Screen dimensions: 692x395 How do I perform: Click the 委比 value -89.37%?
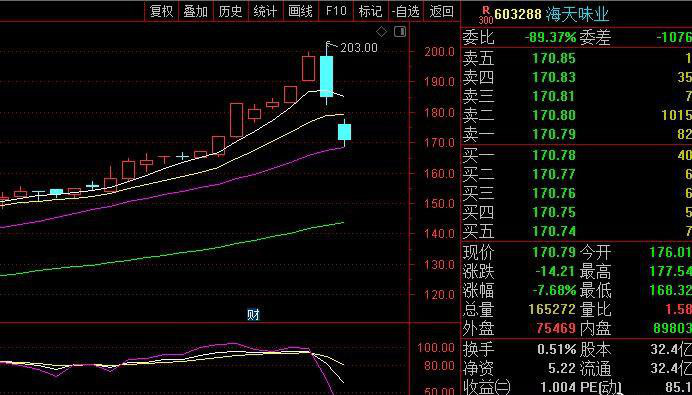click(x=550, y=38)
